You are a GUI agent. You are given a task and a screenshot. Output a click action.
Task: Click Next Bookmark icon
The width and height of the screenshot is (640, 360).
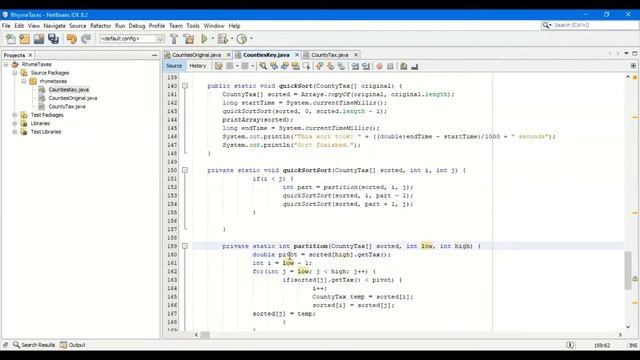[330, 66]
